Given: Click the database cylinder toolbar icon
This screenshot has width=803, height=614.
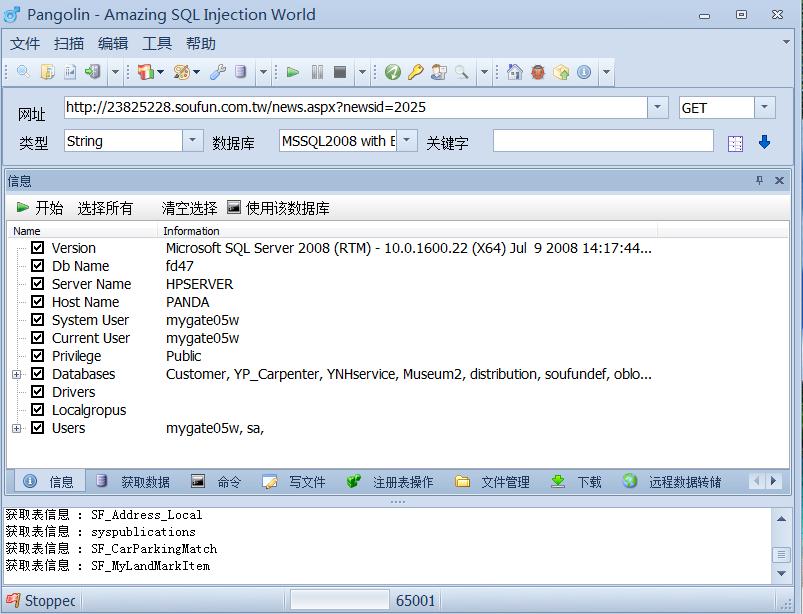Looking at the screenshot, I should click(x=240, y=72).
